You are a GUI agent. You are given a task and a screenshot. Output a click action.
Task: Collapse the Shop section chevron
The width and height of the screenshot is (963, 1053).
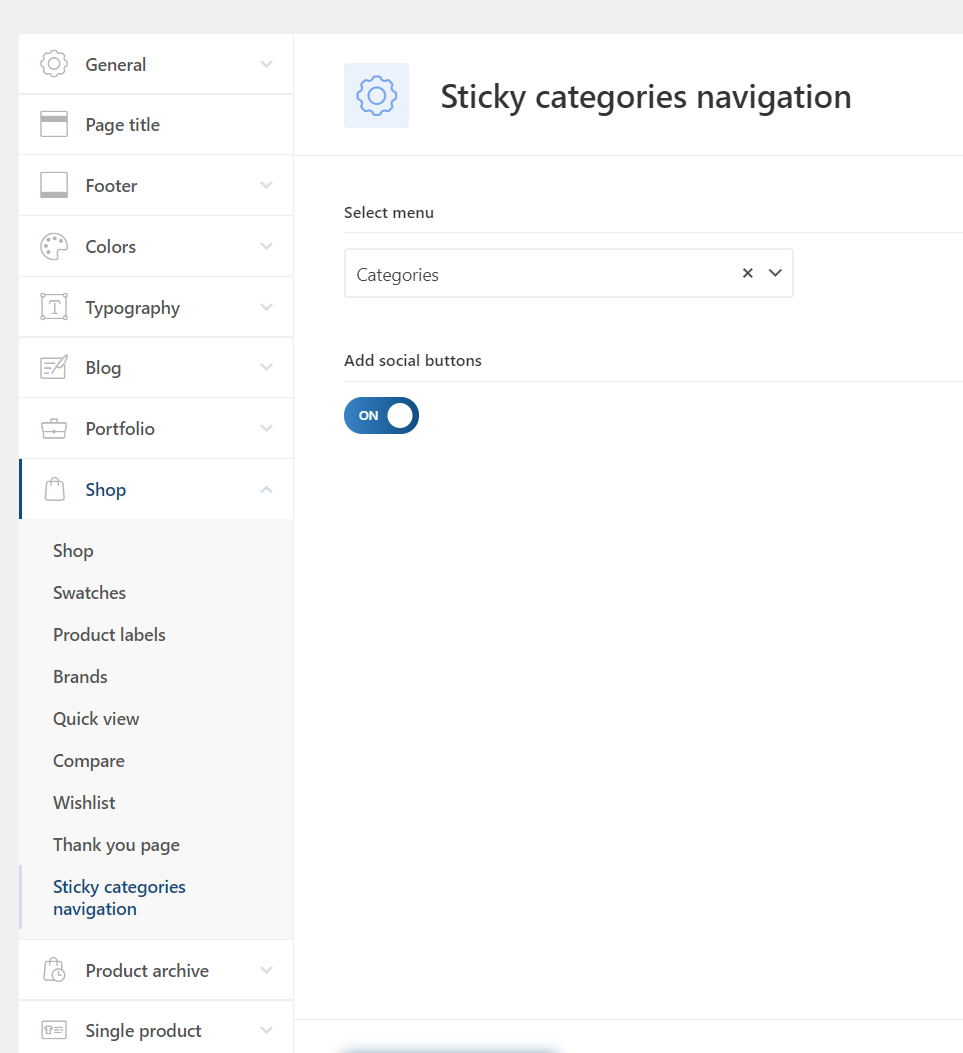266,489
